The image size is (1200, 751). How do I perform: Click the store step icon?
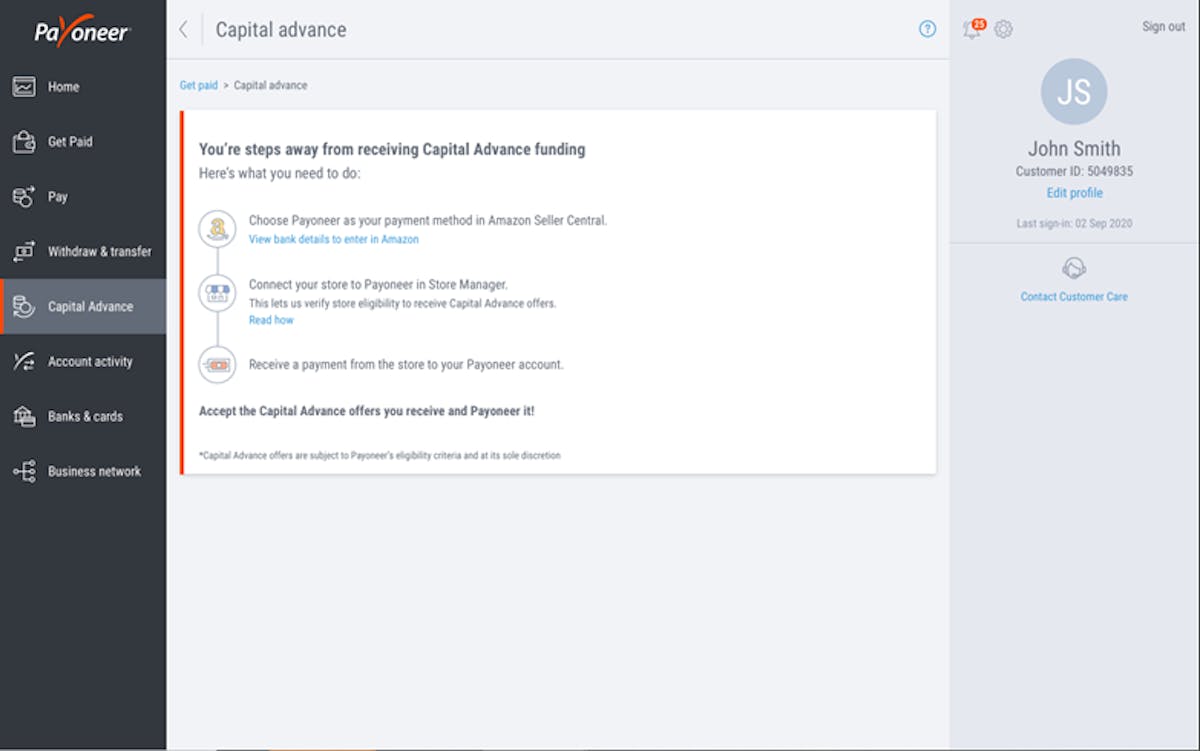[217, 294]
